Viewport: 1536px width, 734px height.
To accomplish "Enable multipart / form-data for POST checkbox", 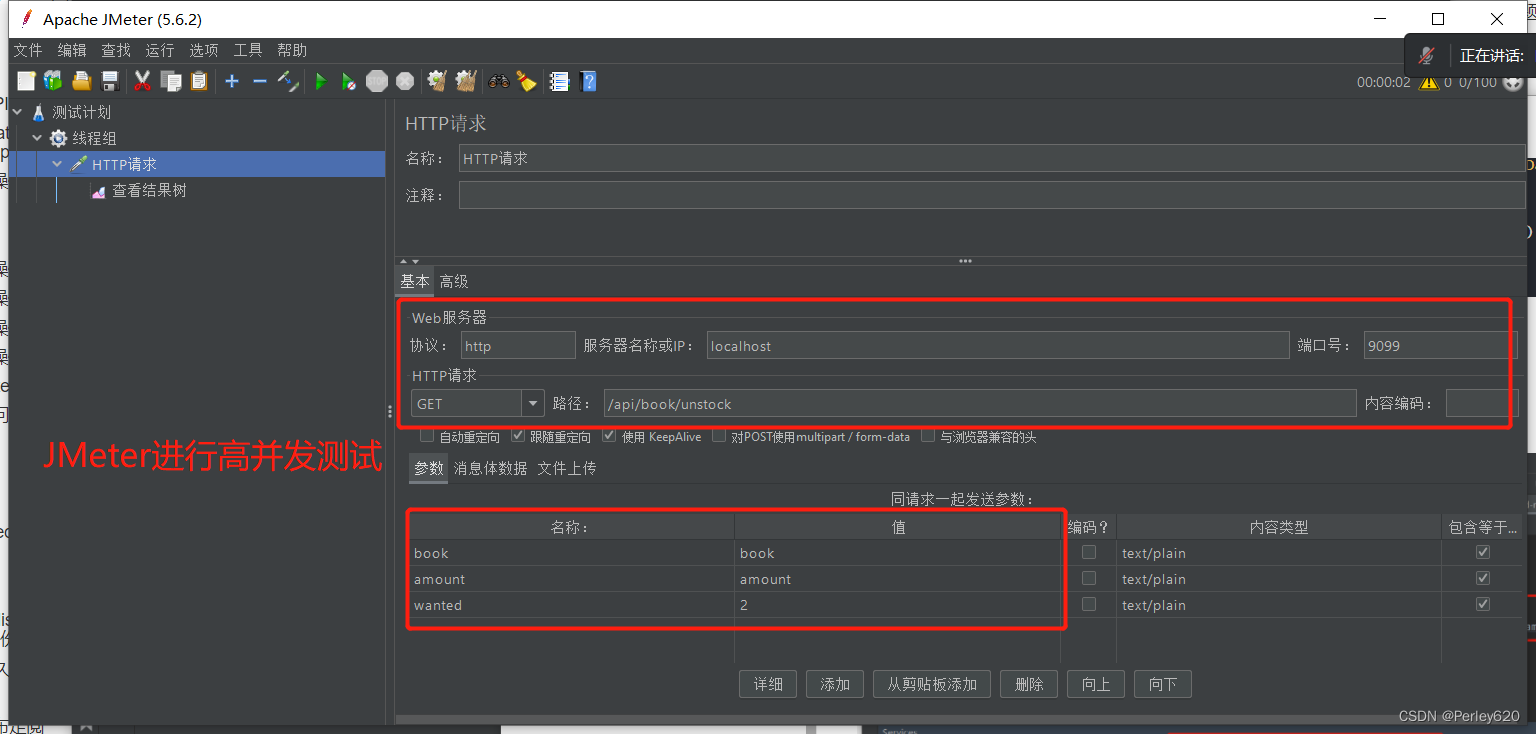I will point(719,436).
